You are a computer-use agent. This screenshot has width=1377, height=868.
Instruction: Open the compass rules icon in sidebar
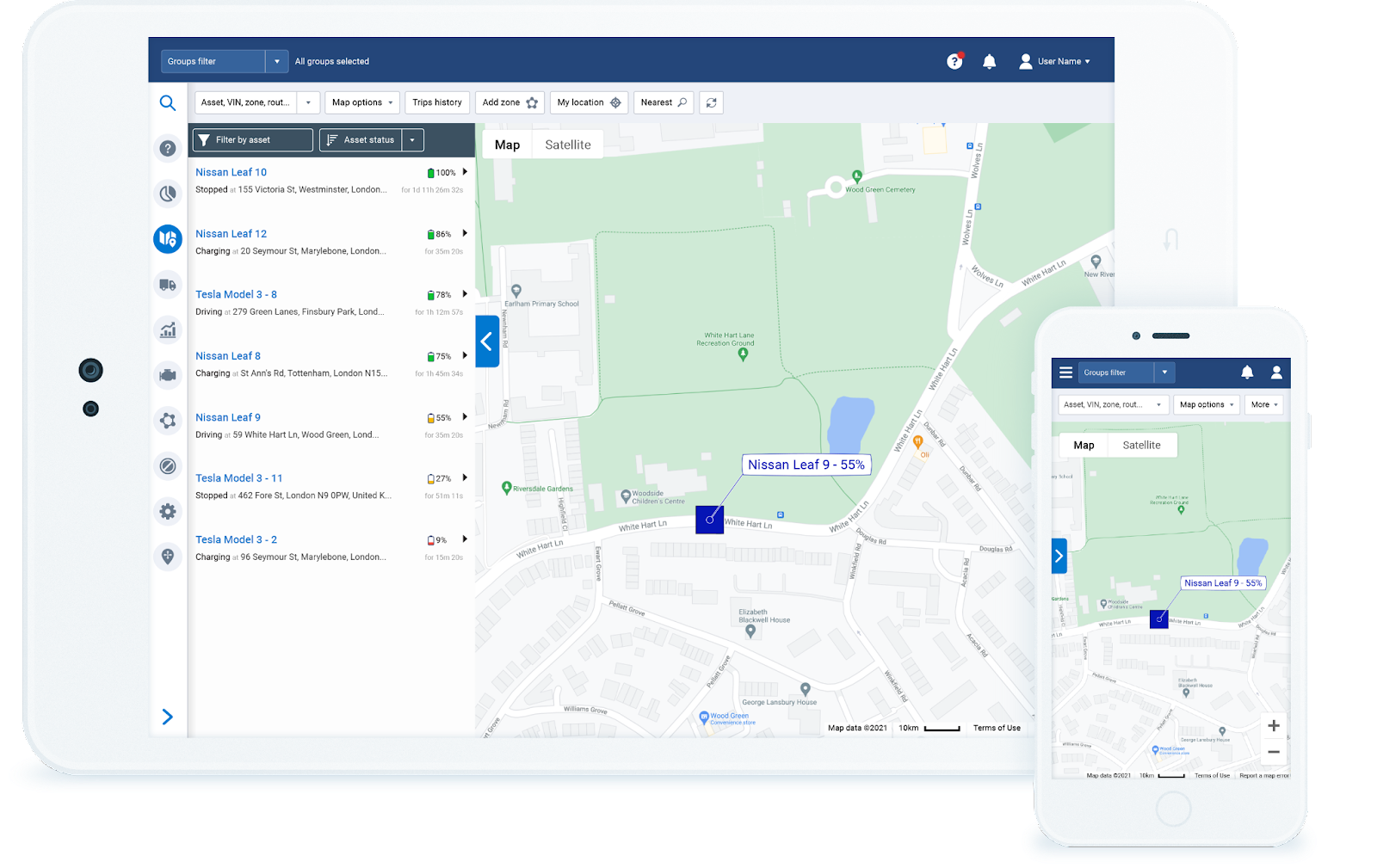(168, 466)
